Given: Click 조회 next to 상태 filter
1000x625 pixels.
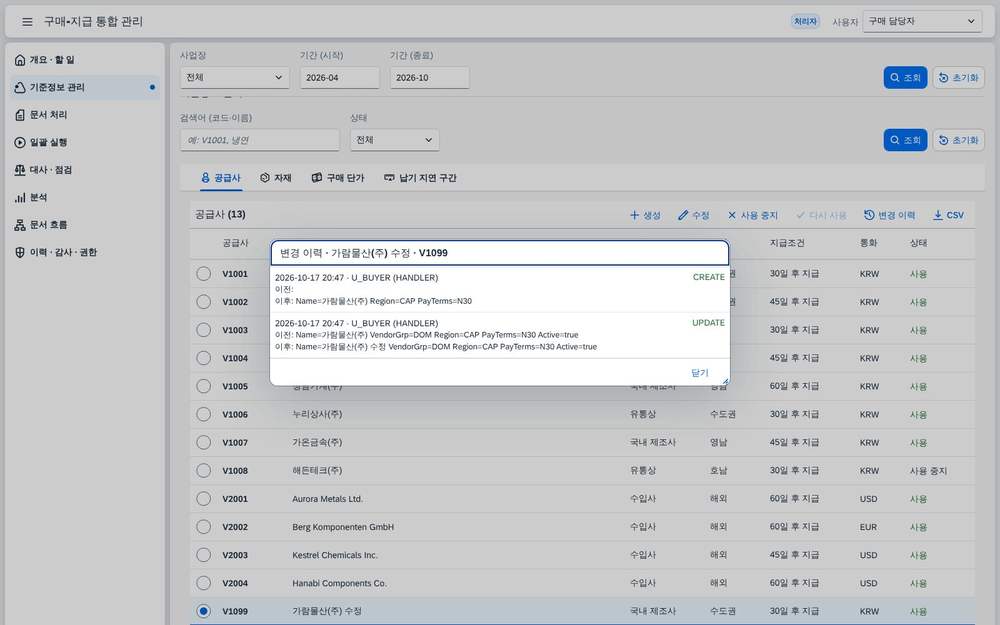Looking at the screenshot, I should (x=905, y=140).
